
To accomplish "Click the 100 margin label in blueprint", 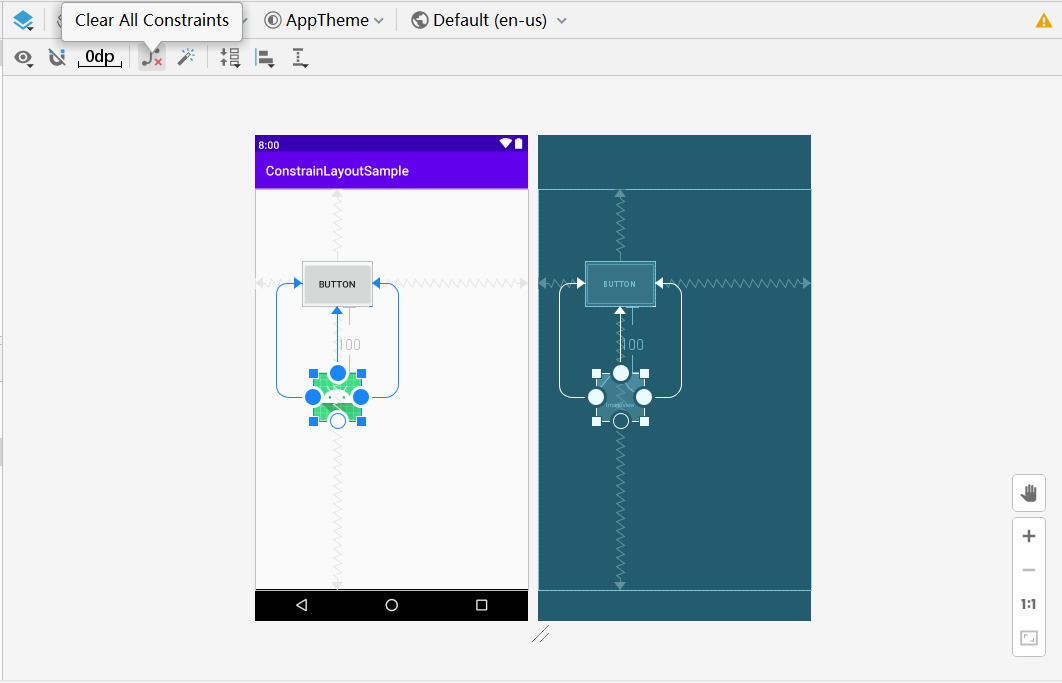I will (632, 344).
